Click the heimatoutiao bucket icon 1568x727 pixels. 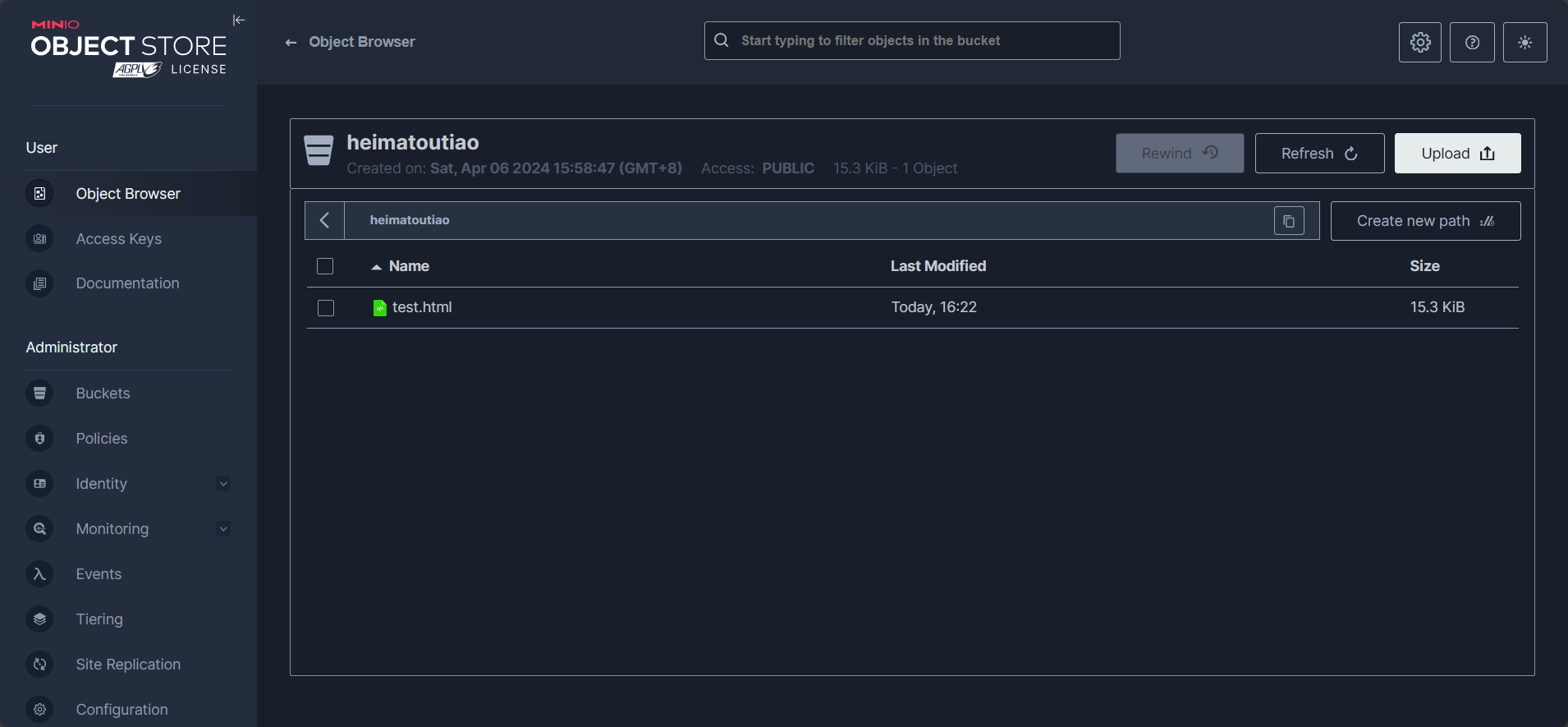click(319, 151)
